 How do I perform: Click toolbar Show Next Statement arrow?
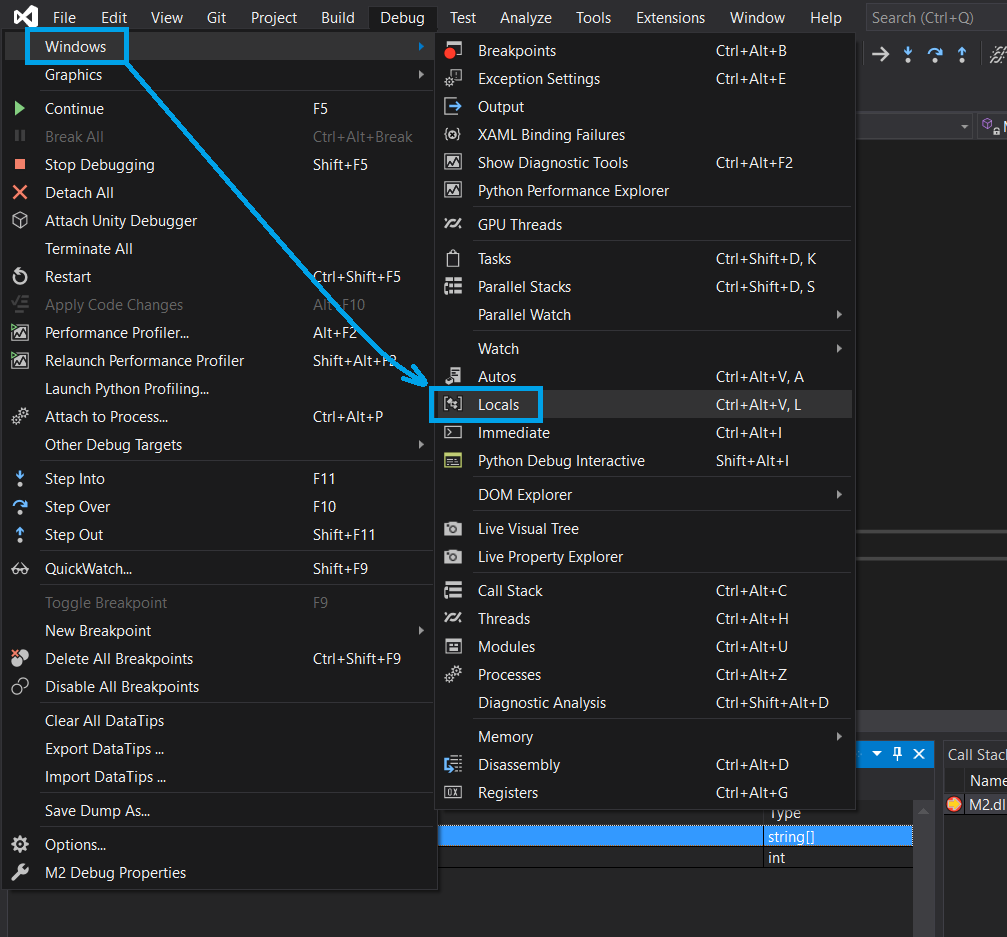pyautogui.click(x=880, y=55)
